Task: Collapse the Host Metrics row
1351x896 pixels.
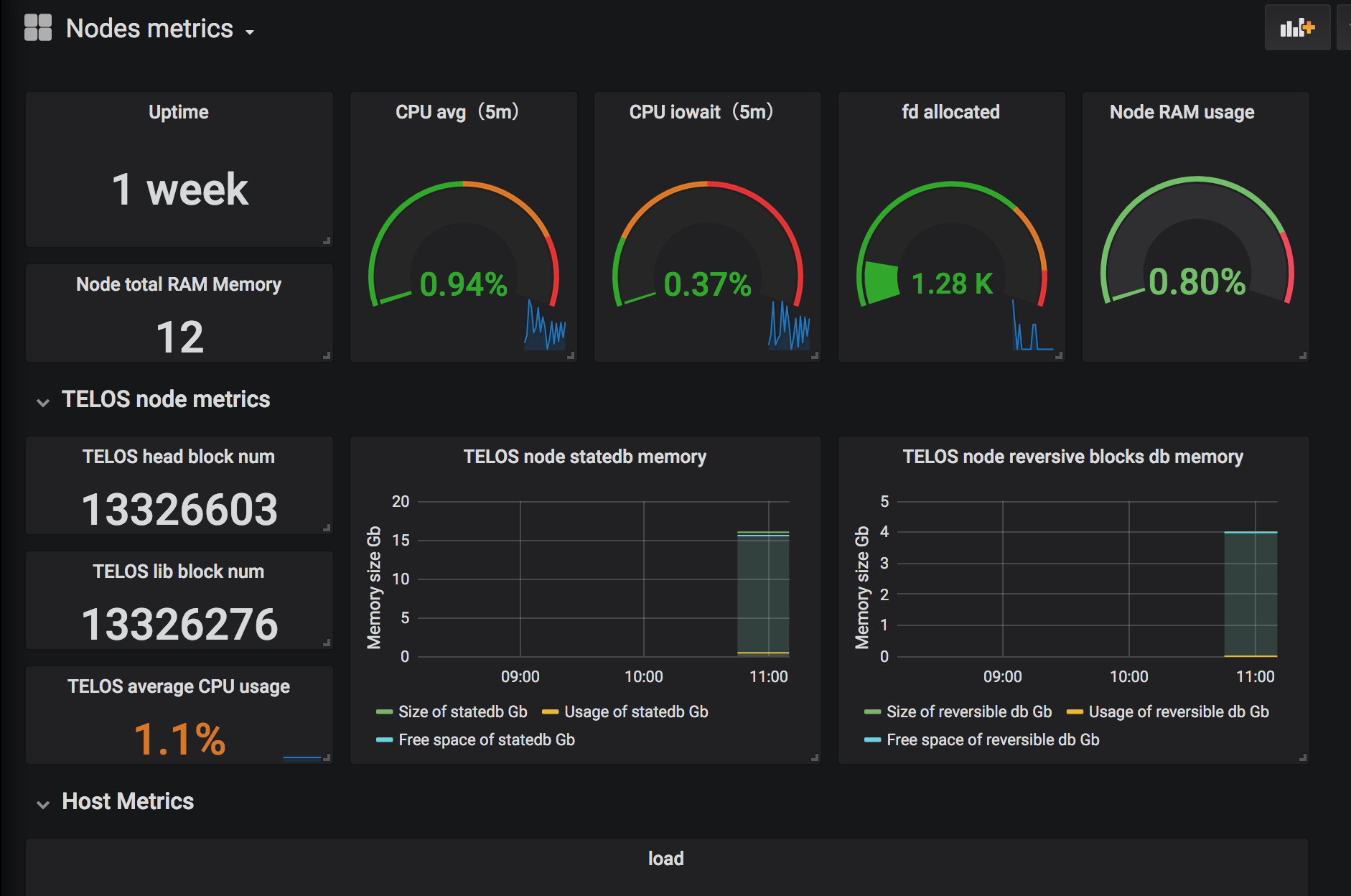Action: (43, 804)
